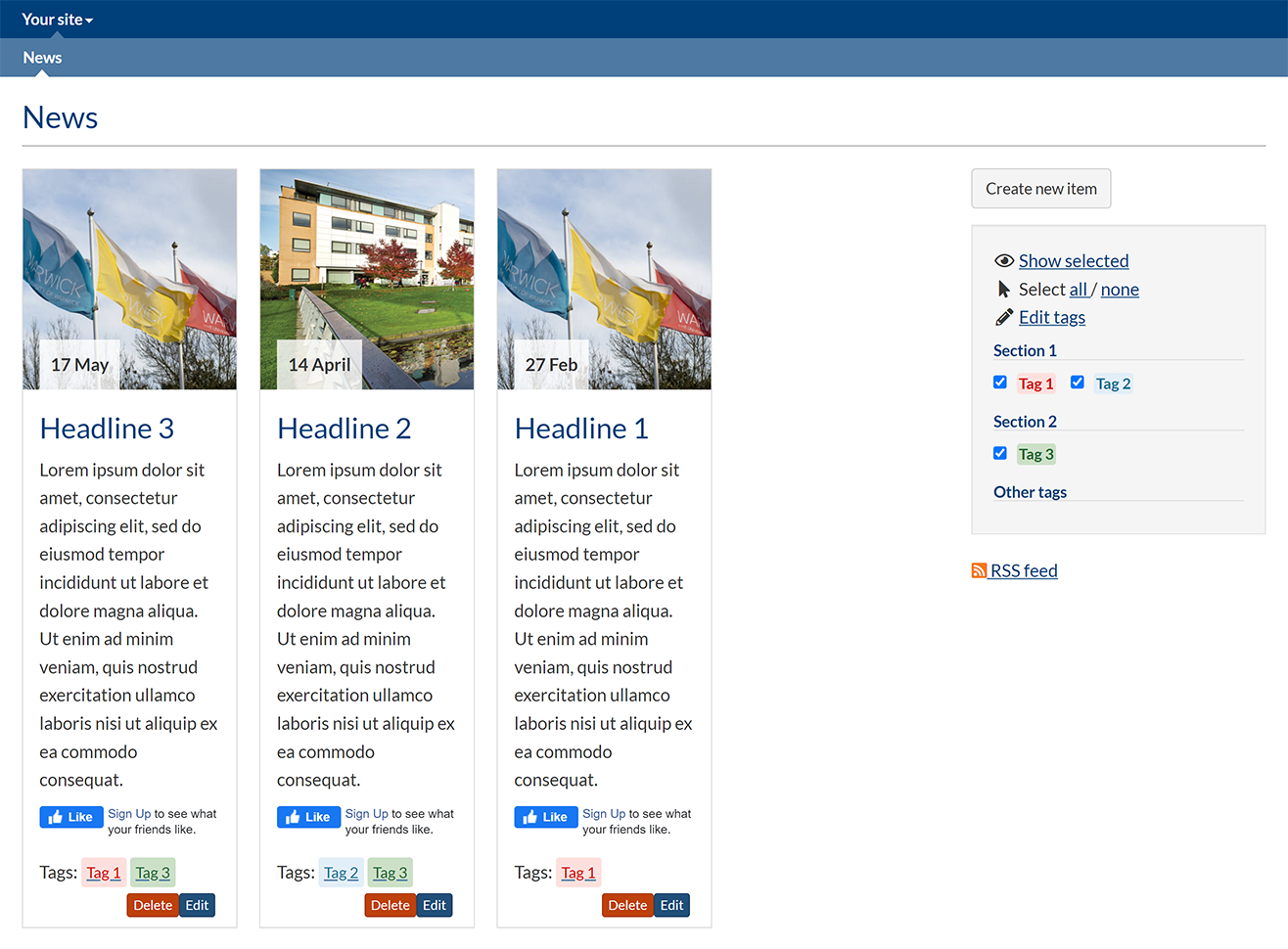Toggle the Tag 3 checkbox in Section 2
Screen dimensions: 1288x949
[x=1000, y=453]
